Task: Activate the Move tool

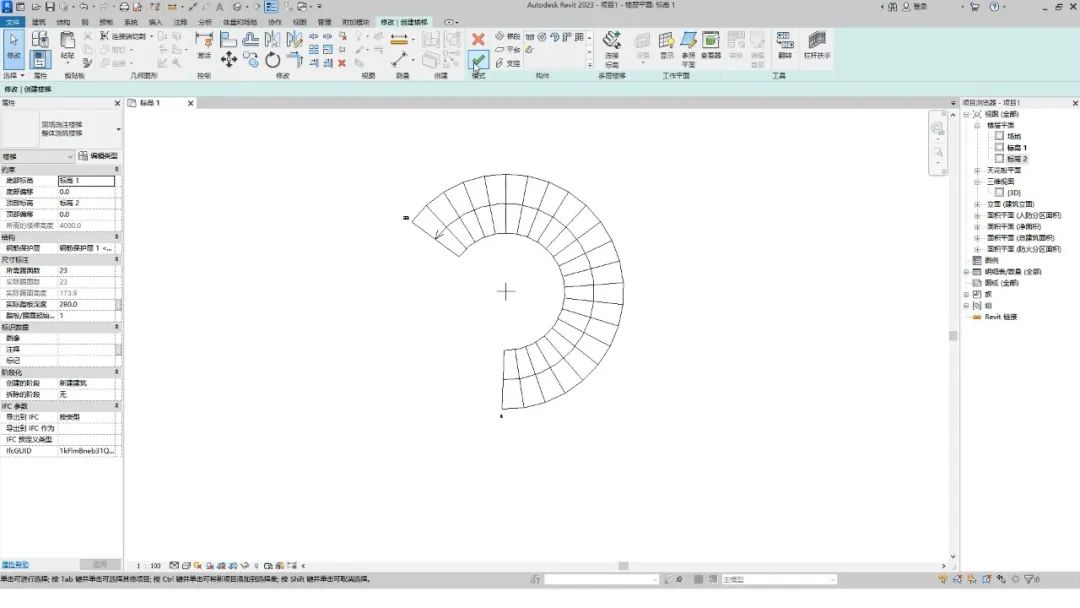Action: point(229,60)
